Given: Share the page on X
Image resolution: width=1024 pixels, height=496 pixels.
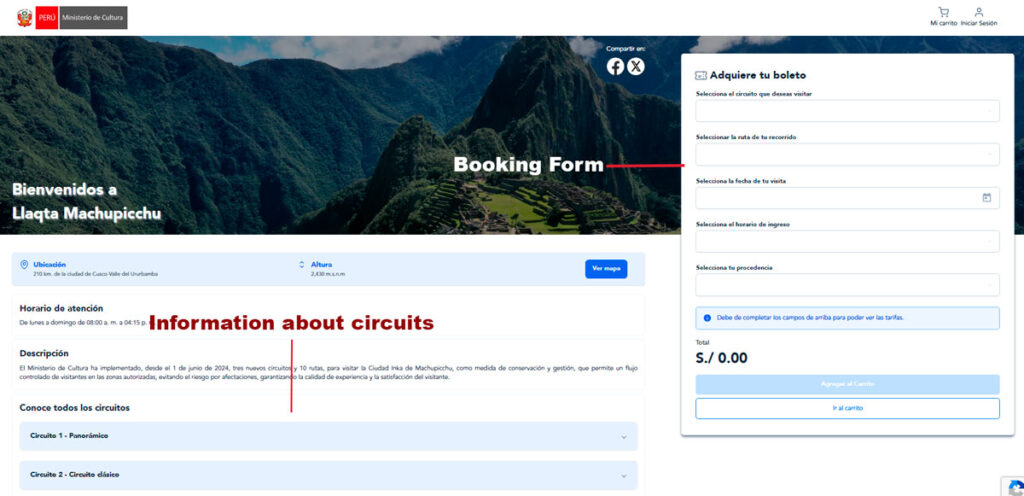Looking at the screenshot, I should (636, 66).
